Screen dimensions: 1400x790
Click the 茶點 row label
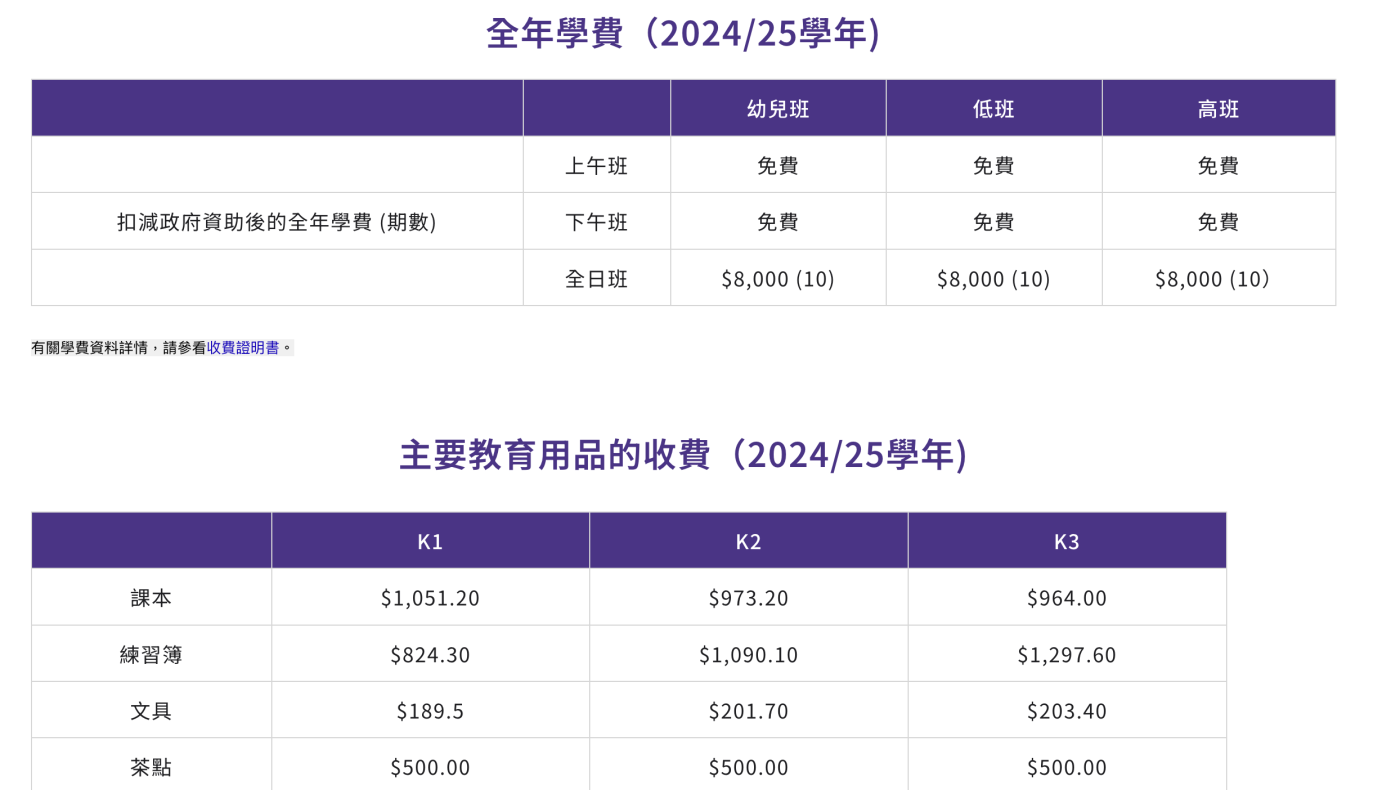pyautogui.click(x=151, y=767)
